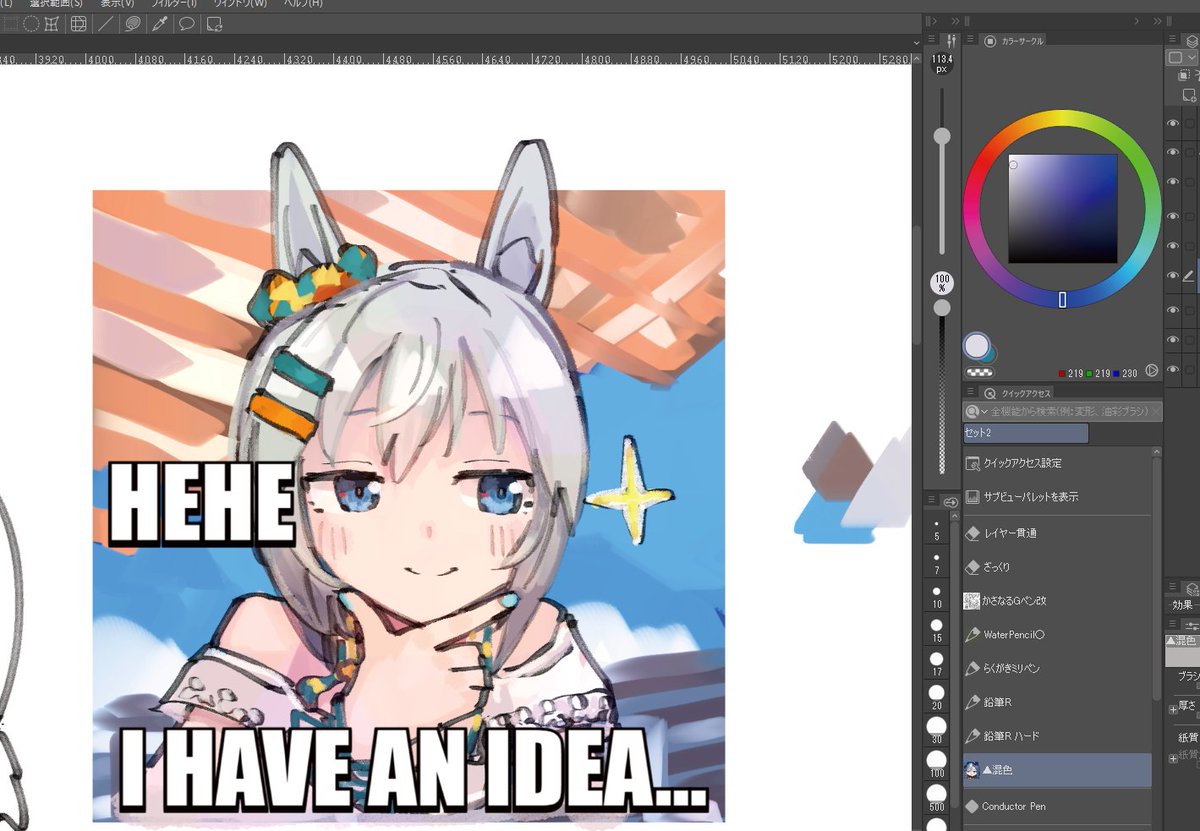Toggle visibility eye beside the pencil-marked layer
This screenshot has height=831, width=1200.
(1173, 276)
